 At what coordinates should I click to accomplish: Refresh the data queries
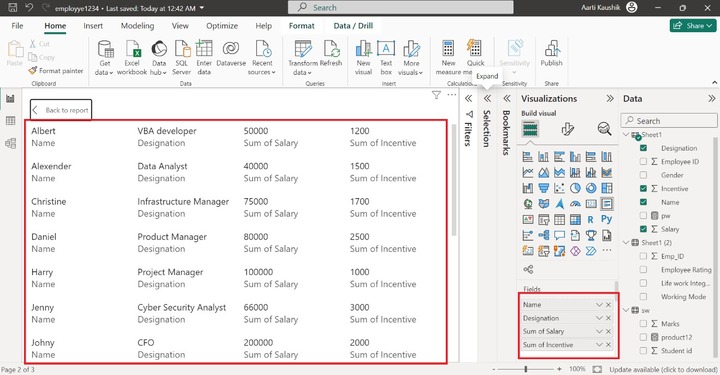[x=331, y=54]
